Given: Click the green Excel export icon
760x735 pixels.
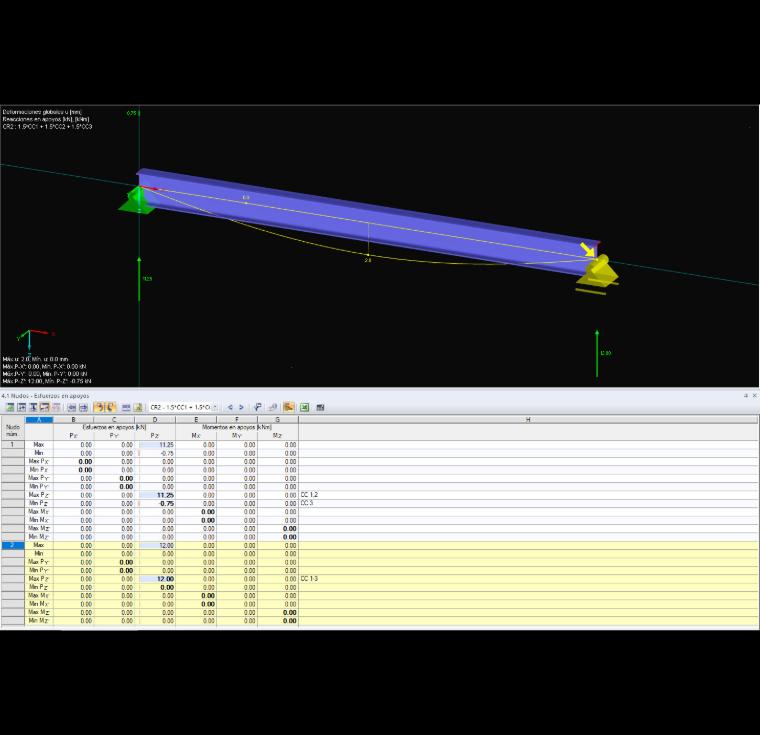Looking at the screenshot, I should [x=304, y=407].
